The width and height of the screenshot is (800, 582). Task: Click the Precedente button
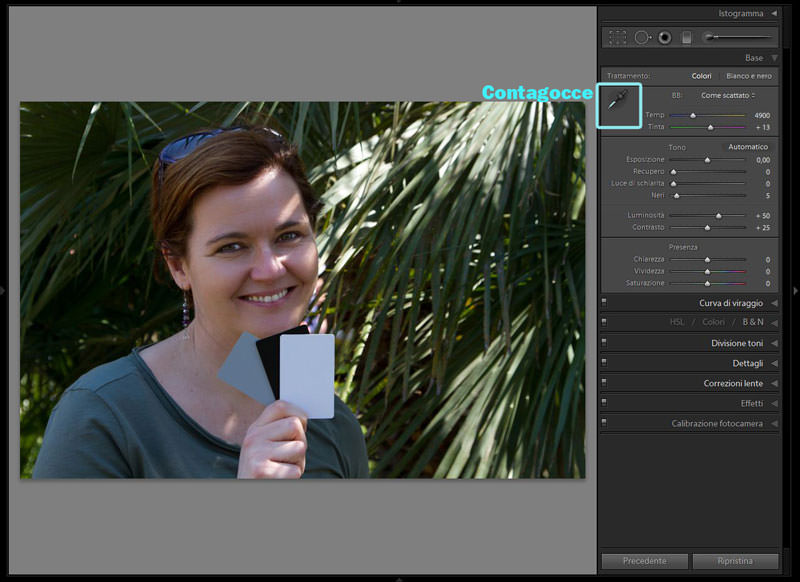644,561
